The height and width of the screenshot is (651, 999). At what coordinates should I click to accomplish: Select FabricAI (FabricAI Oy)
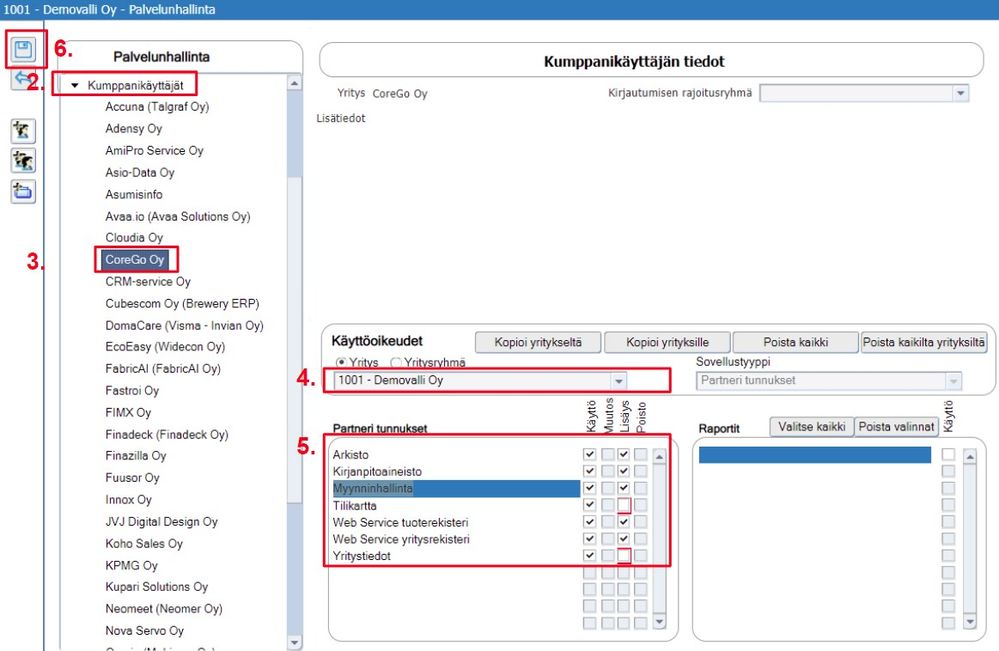[162, 369]
